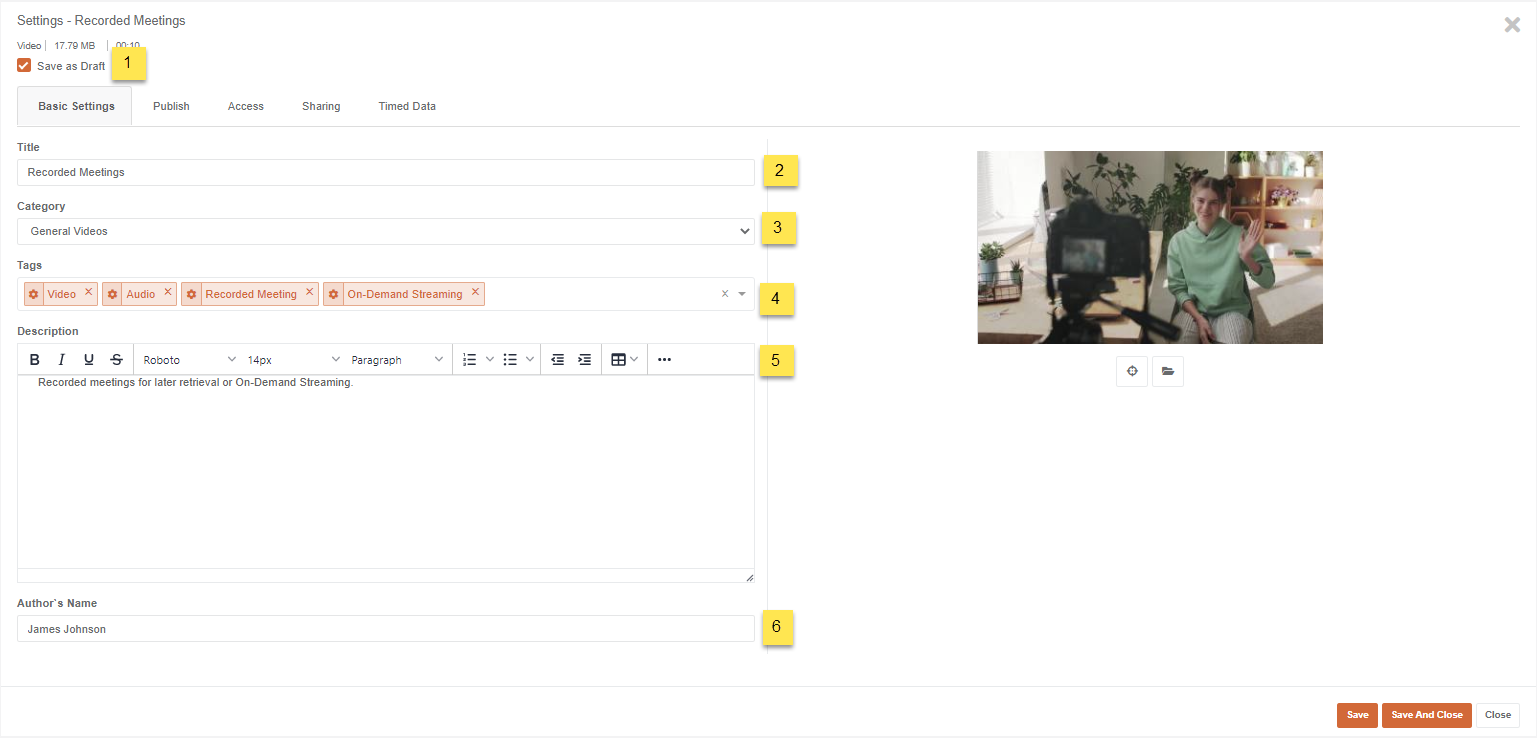Screen dimensions: 1537x738
Task: Click the Save And Close button
Action: (x=1427, y=715)
